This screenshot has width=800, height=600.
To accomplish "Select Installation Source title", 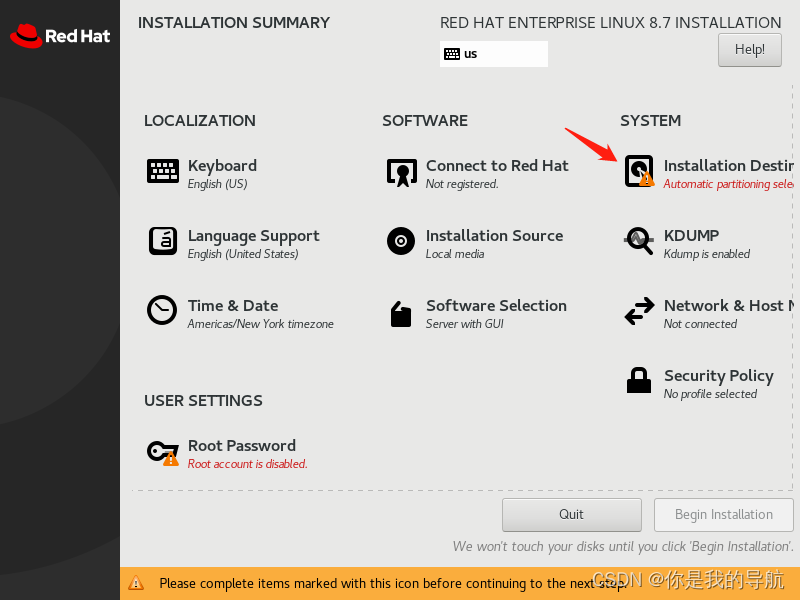I will 494,236.
